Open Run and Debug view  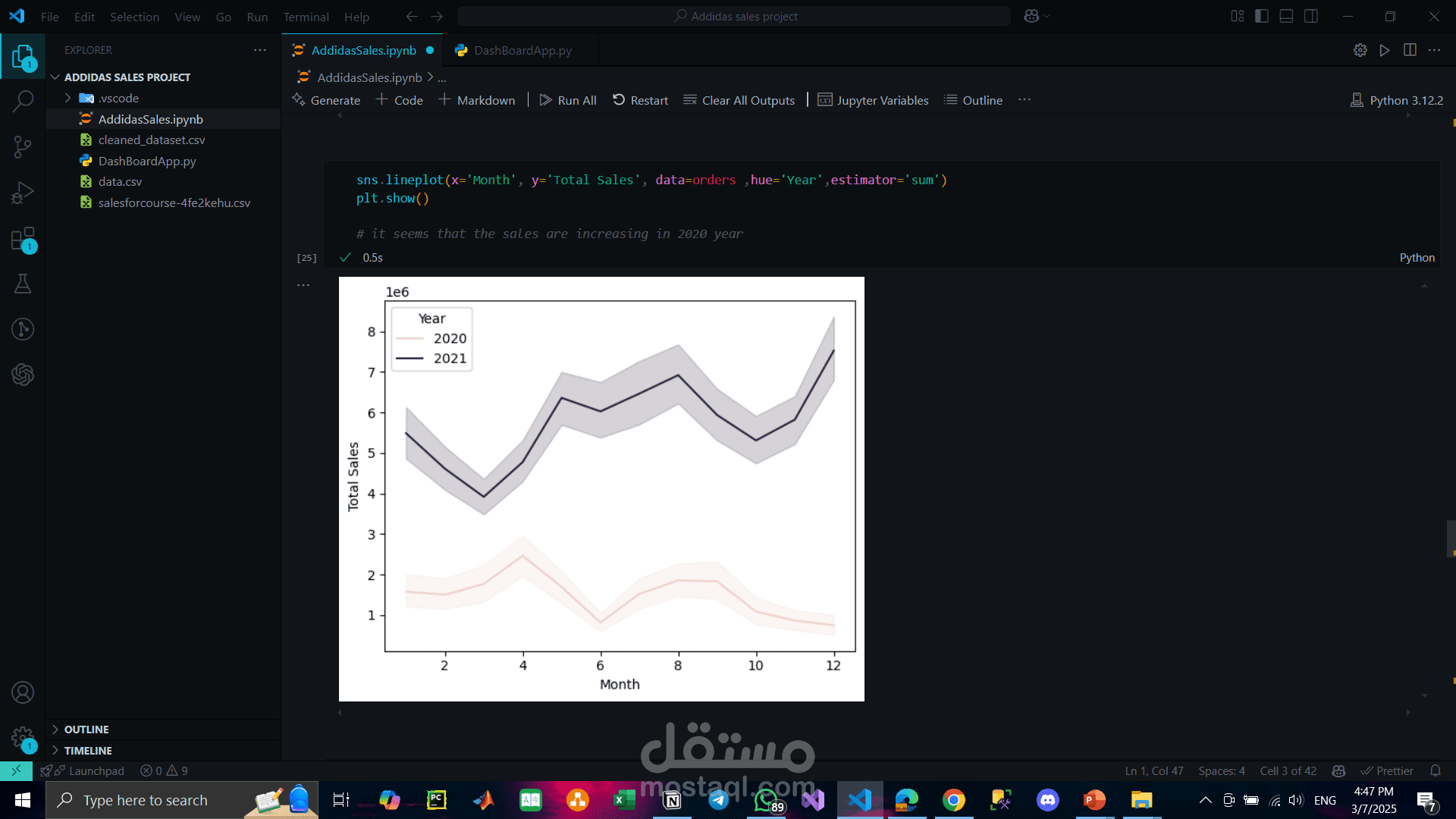click(23, 193)
